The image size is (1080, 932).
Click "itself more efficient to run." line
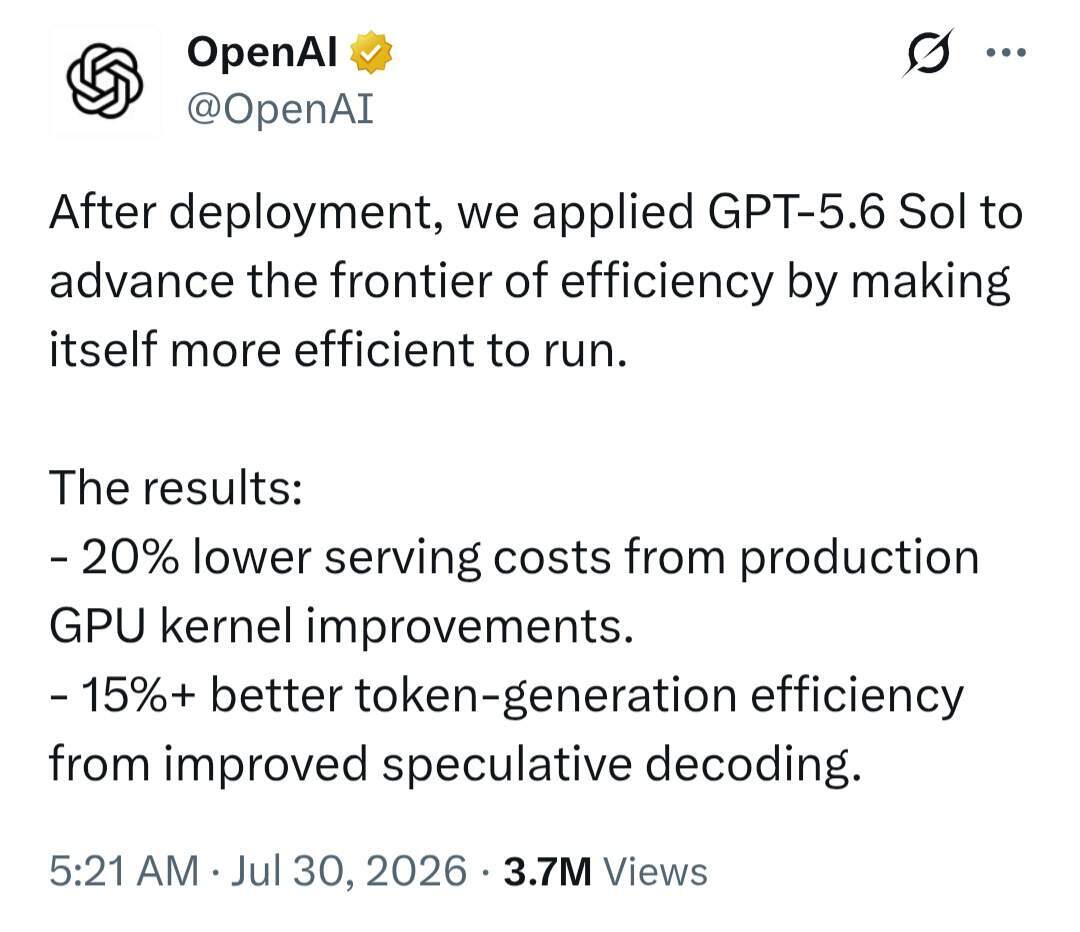(x=338, y=350)
